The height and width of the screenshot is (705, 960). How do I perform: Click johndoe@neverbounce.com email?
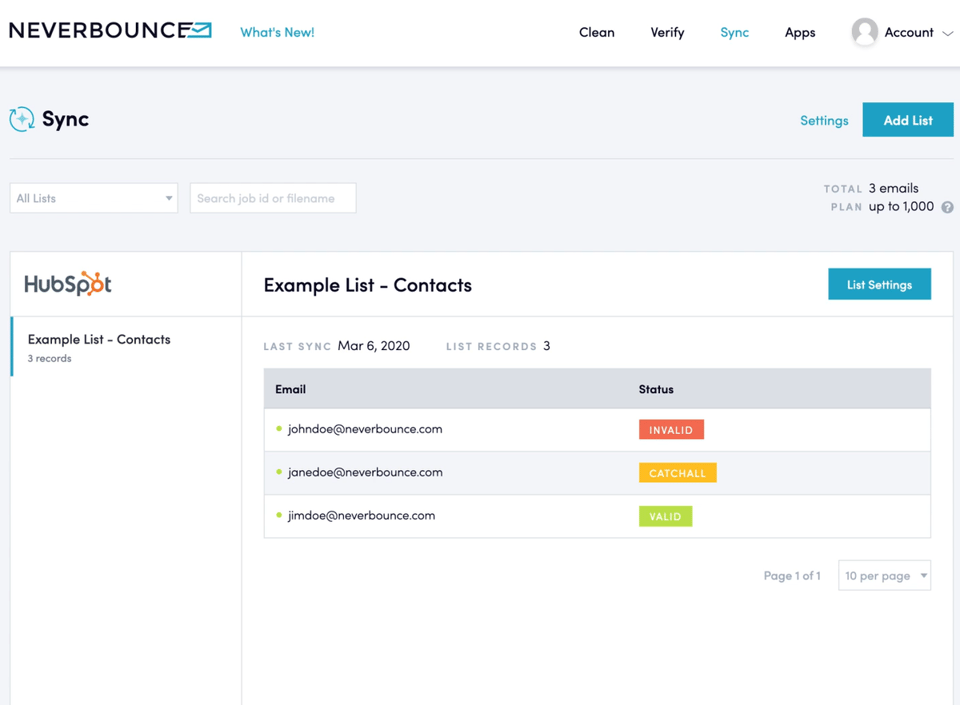coord(365,429)
